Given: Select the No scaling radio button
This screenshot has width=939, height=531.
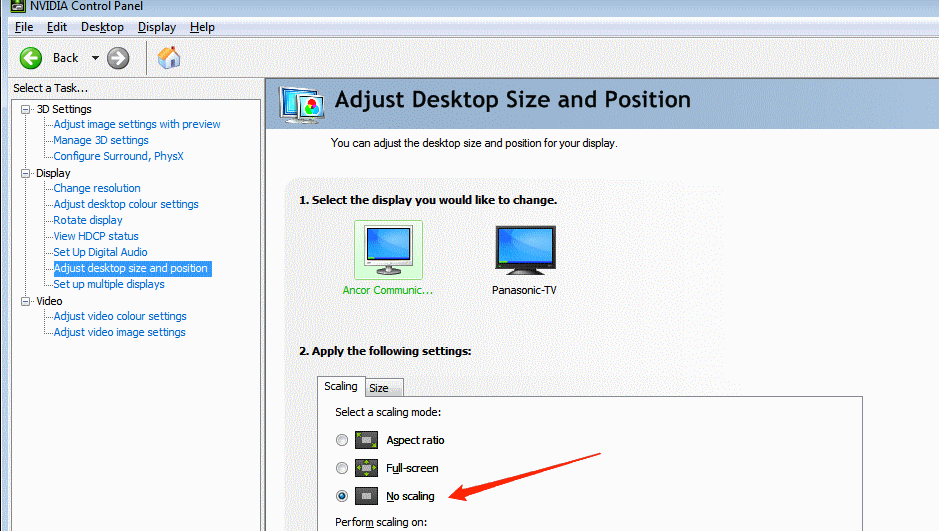Looking at the screenshot, I should (342, 496).
